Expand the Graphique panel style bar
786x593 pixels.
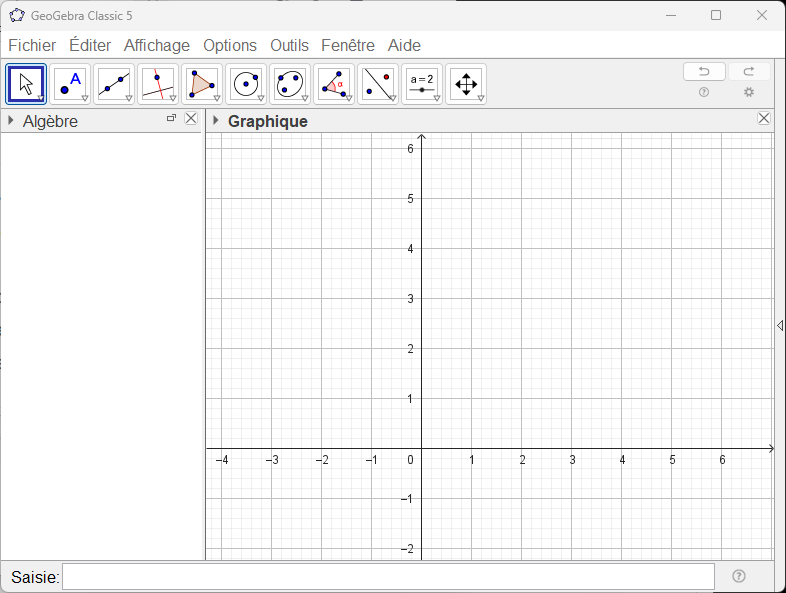tap(216, 121)
